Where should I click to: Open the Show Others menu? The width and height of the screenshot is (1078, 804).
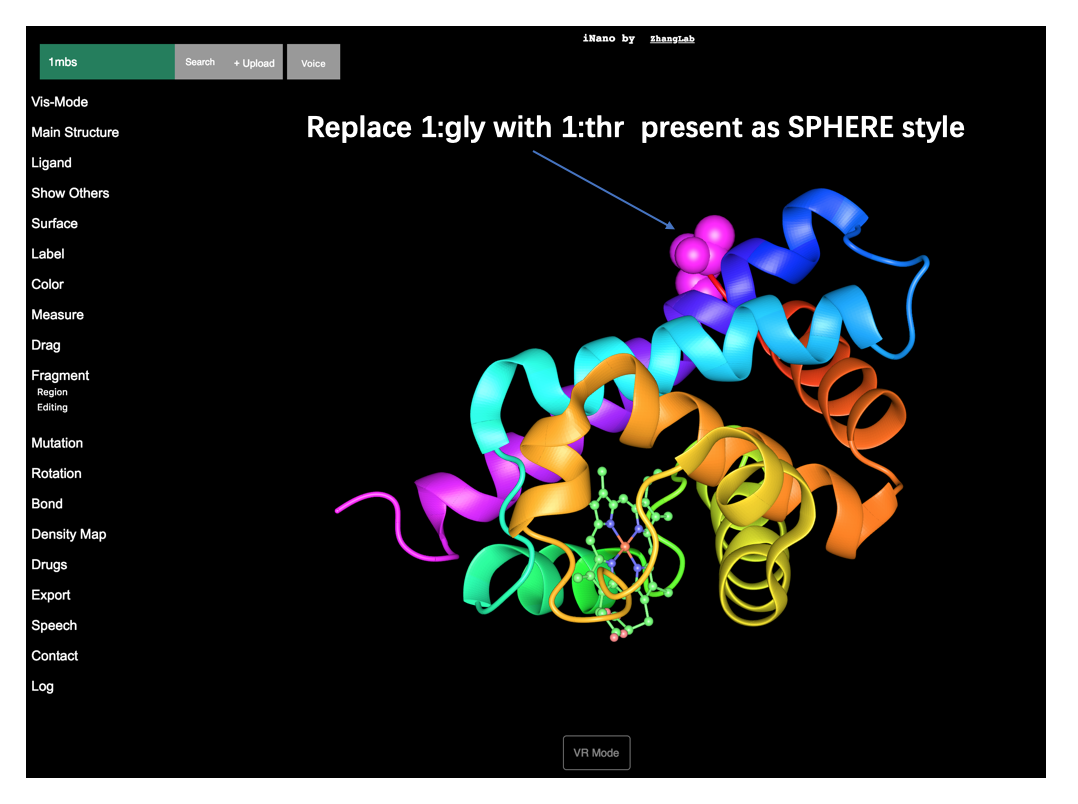[70, 193]
